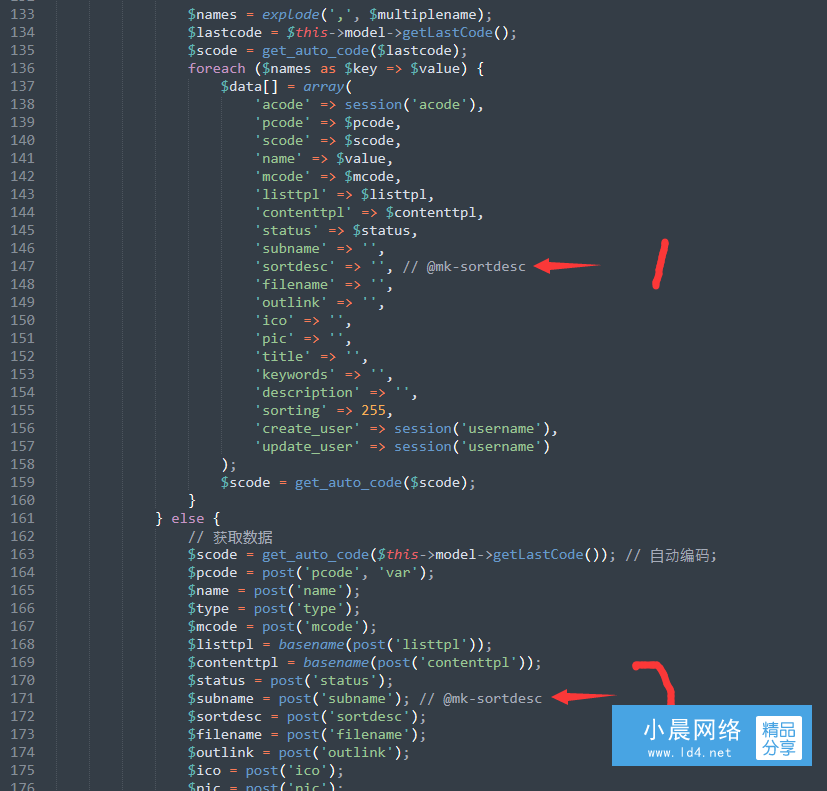Click the $value variable on line 141
This screenshot has width=827, height=791.
[360, 159]
